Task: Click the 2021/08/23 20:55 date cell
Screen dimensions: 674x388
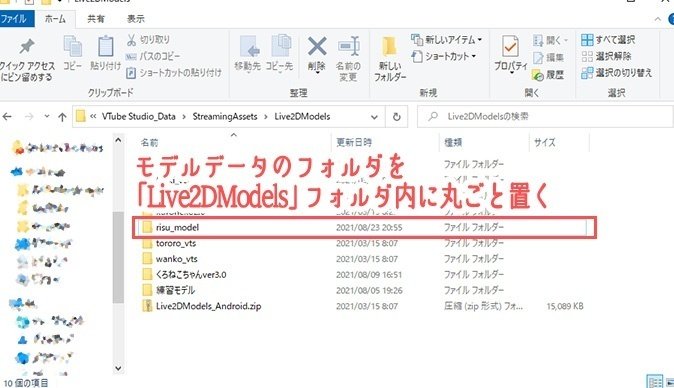Action: 369,227
